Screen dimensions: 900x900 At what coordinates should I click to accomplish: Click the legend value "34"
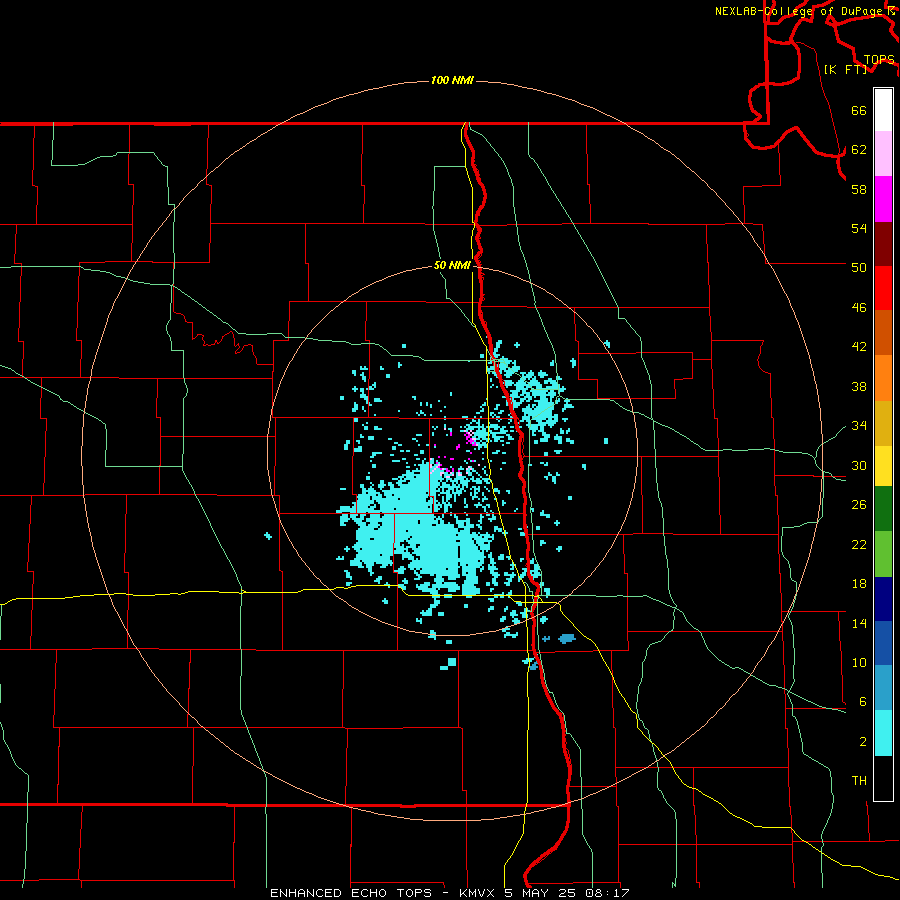[859, 426]
